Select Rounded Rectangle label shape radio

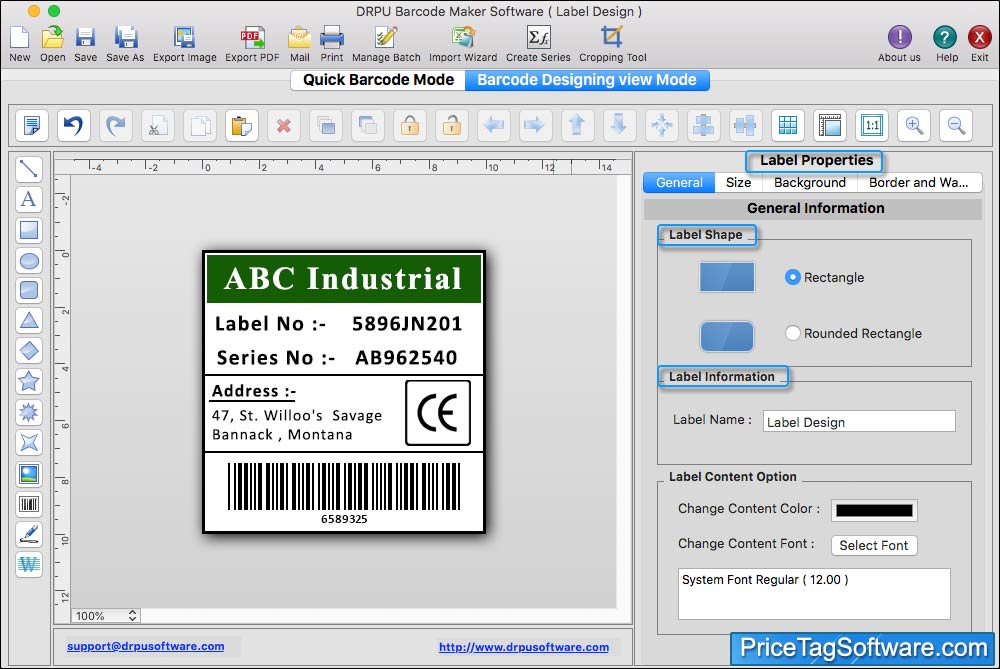792,333
